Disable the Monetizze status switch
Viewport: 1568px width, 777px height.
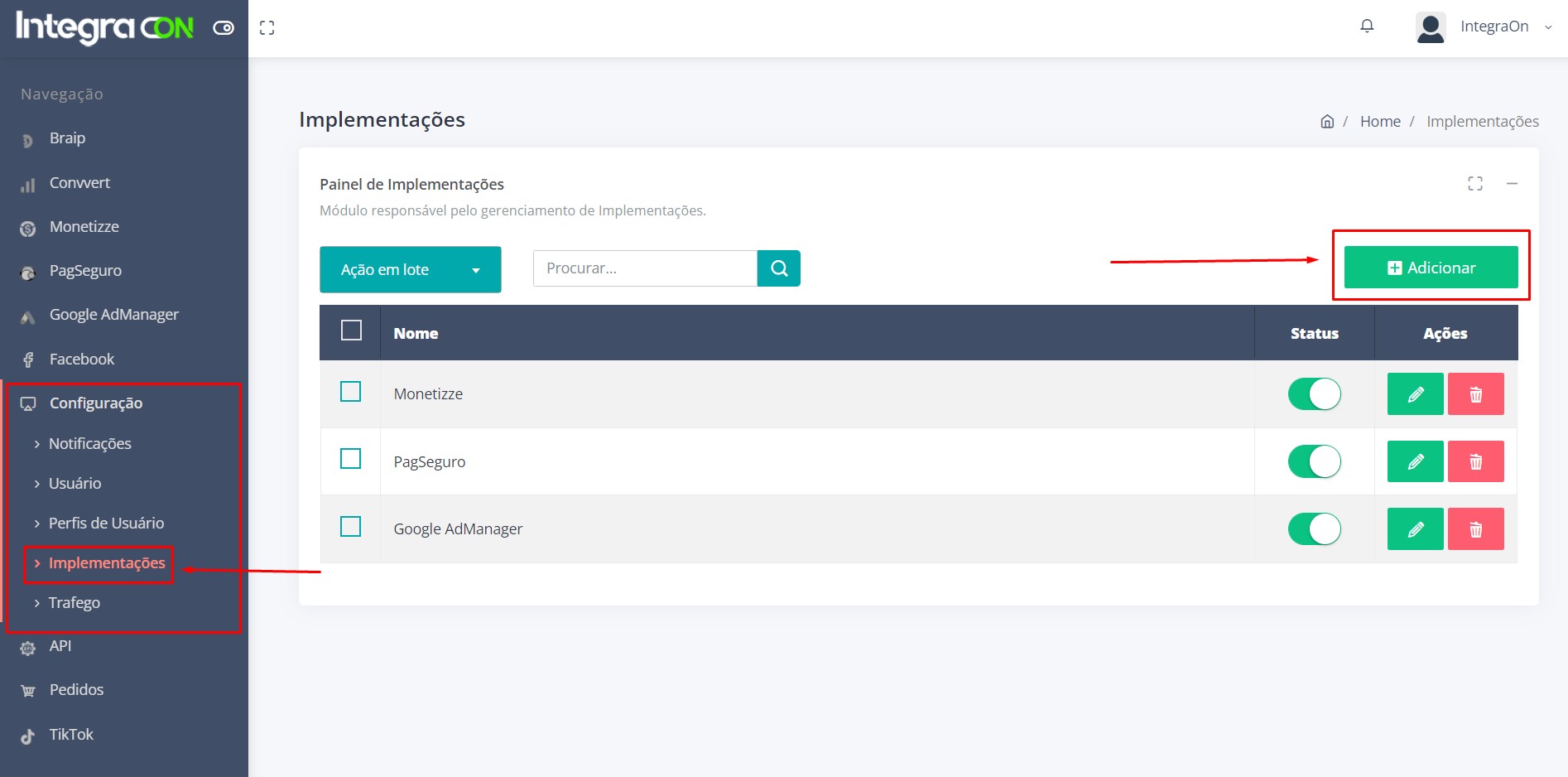[x=1314, y=394]
